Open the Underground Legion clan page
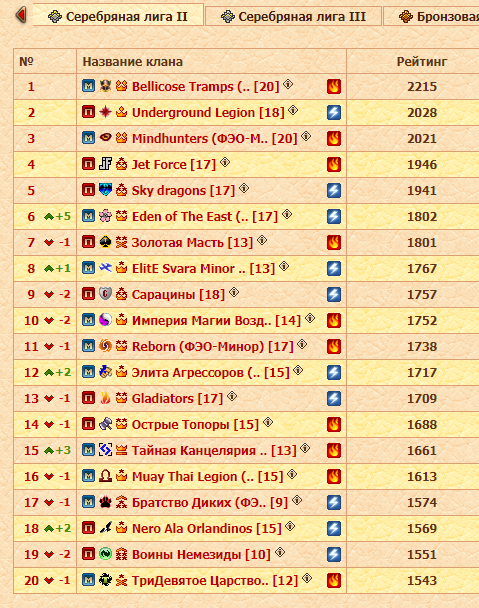The height and width of the screenshot is (608, 479). [x=208, y=112]
